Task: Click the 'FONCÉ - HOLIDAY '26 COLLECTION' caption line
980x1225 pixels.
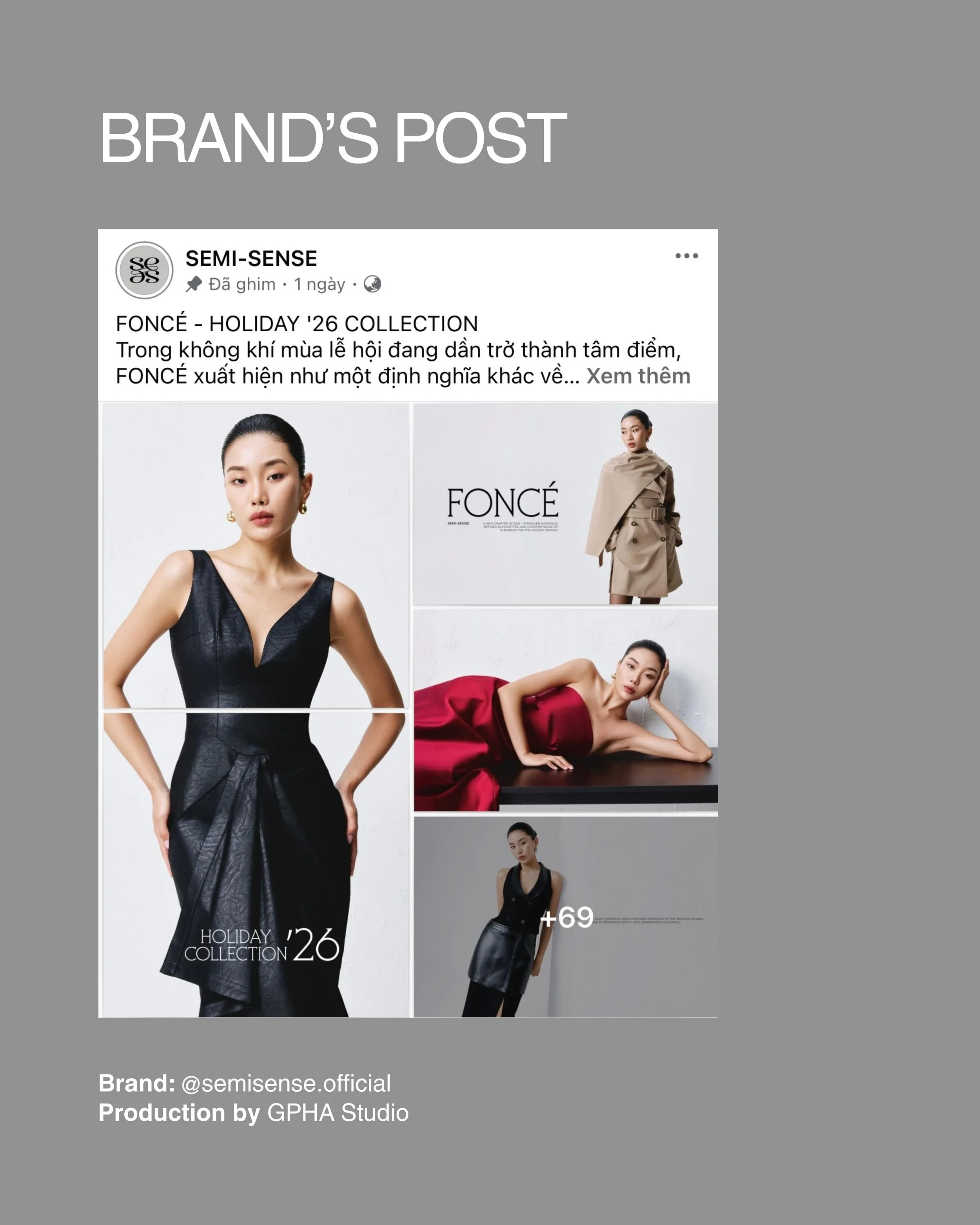Action: [297, 324]
